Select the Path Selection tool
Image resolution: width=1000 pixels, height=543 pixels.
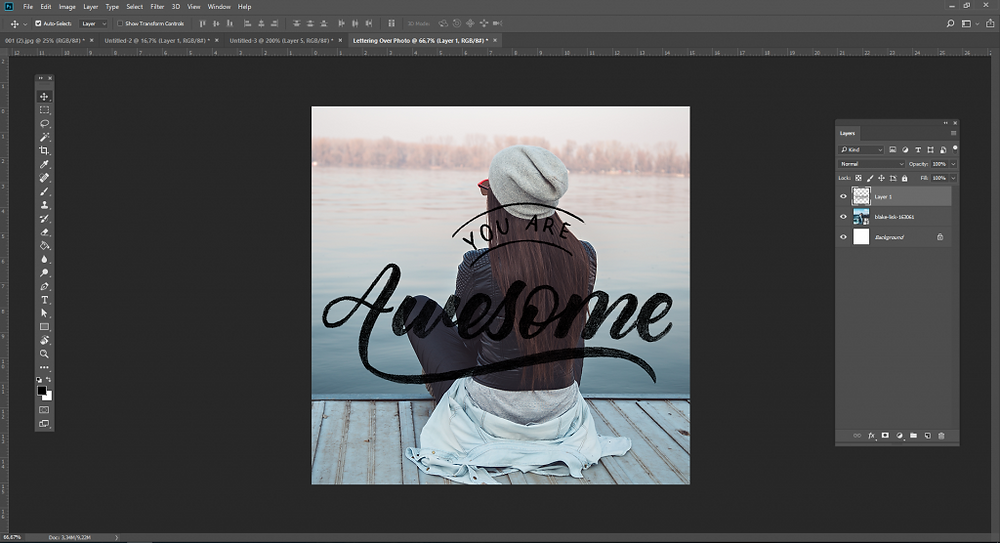click(44, 313)
